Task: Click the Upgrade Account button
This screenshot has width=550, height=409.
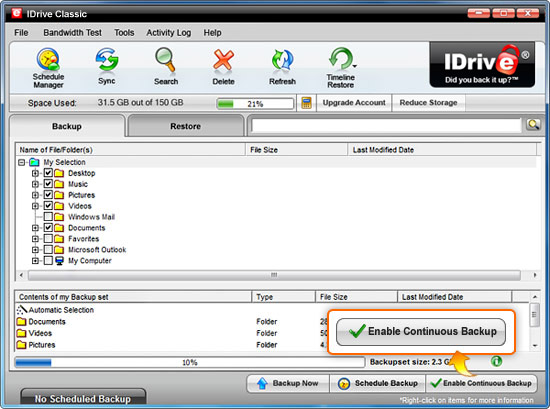Action: [354, 103]
